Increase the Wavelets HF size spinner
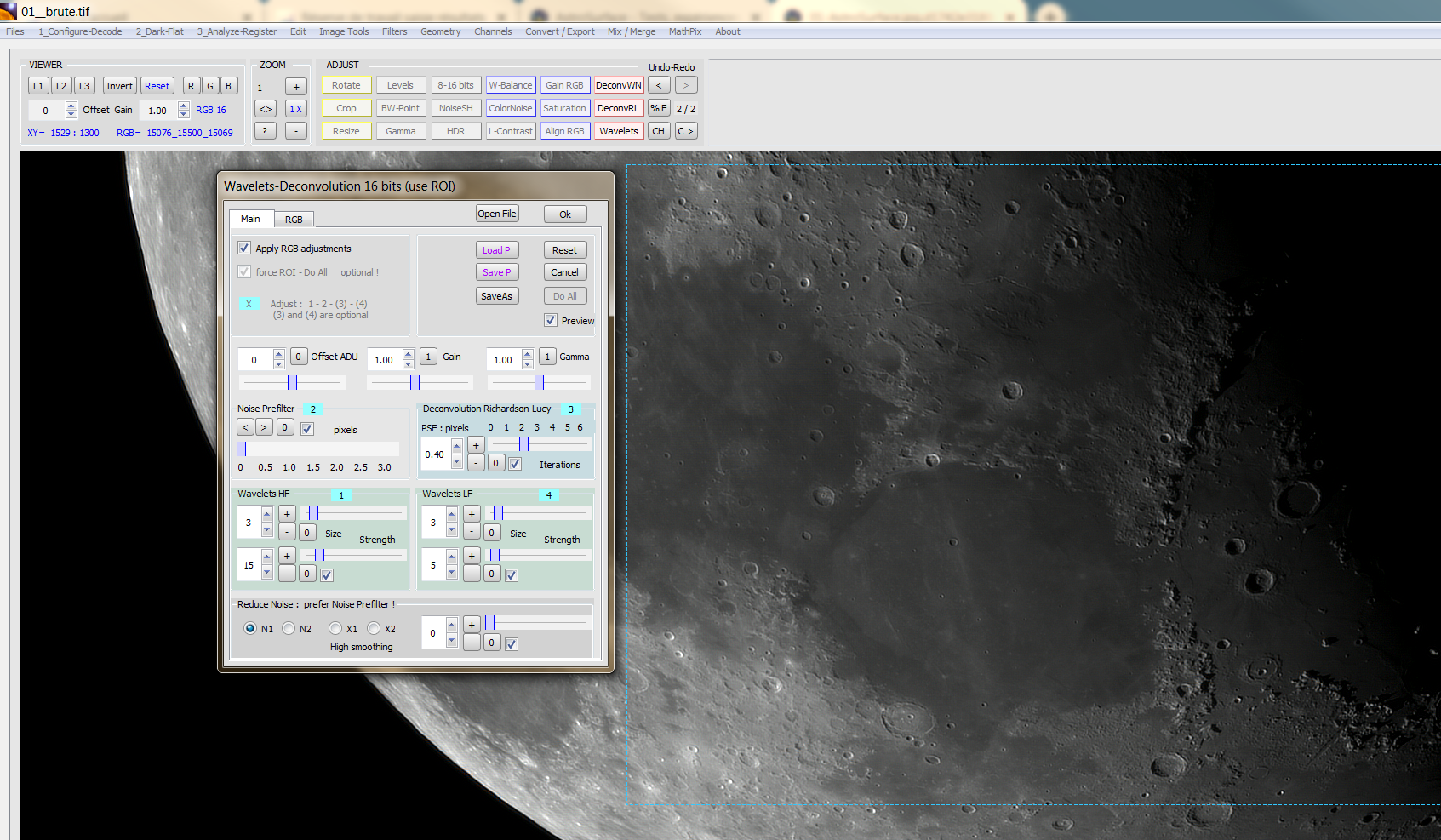This screenshot has height=840, width=1441. pos(267,514)
